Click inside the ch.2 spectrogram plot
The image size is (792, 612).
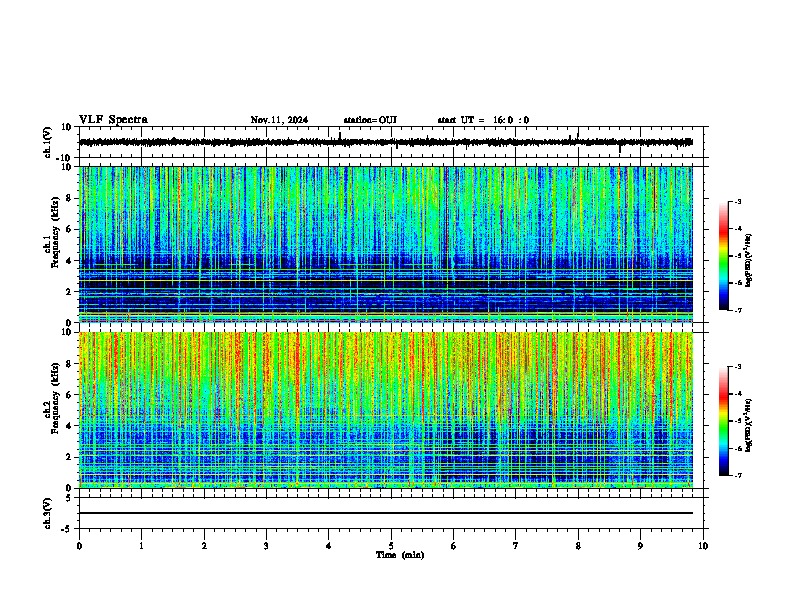[x=385, y=410]
